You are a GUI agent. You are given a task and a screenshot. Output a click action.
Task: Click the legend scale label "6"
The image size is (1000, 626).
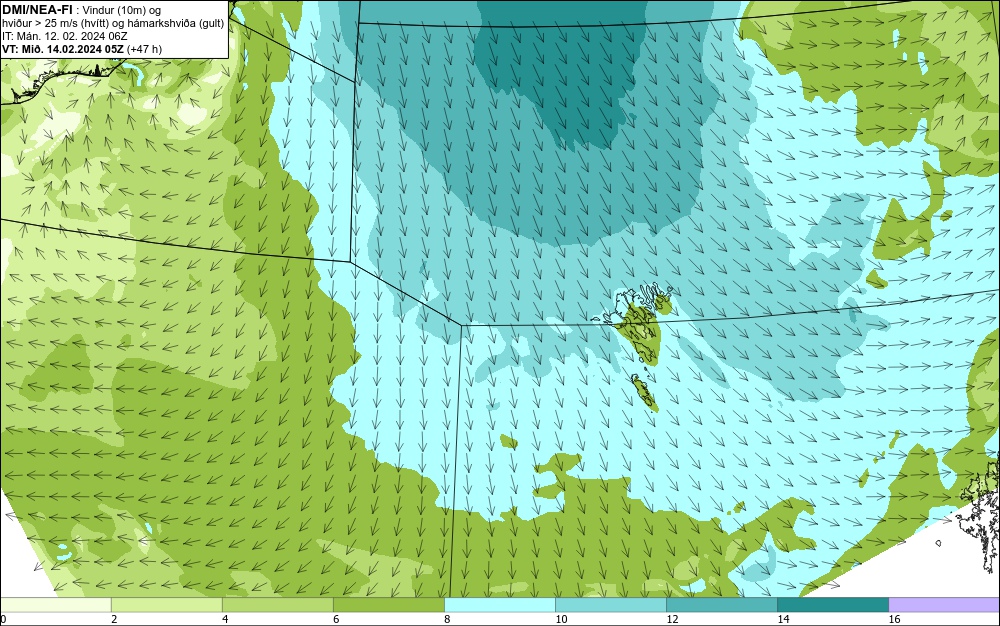[x=336, y=620]
